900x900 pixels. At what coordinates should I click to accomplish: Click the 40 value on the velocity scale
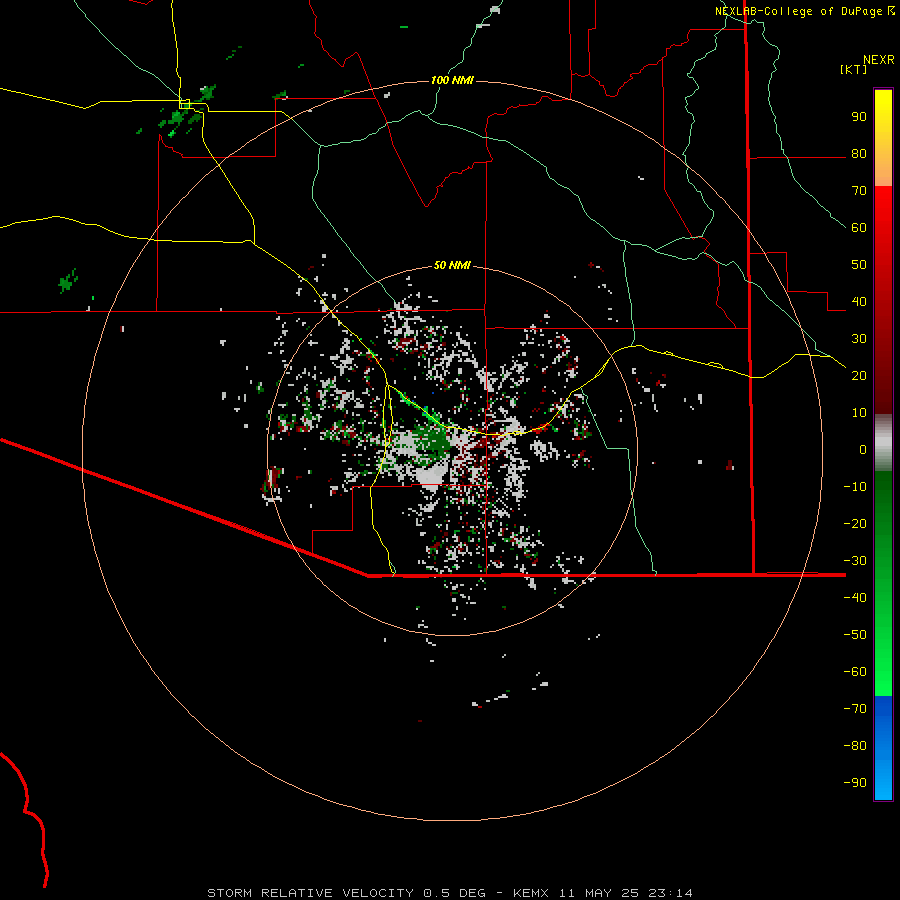[x=859, y=302]
